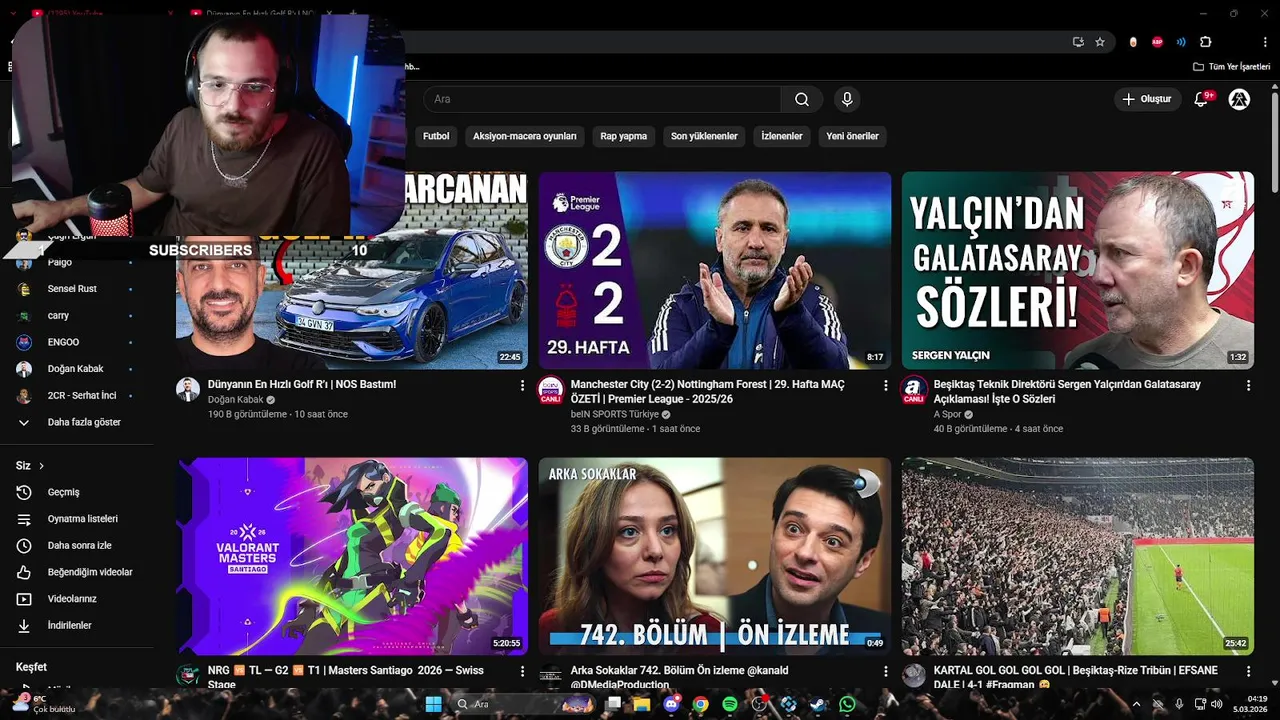Click the blue sound-wave extension icon
Viewport: 1280px width, 720px height.
tap(1181, 42)
